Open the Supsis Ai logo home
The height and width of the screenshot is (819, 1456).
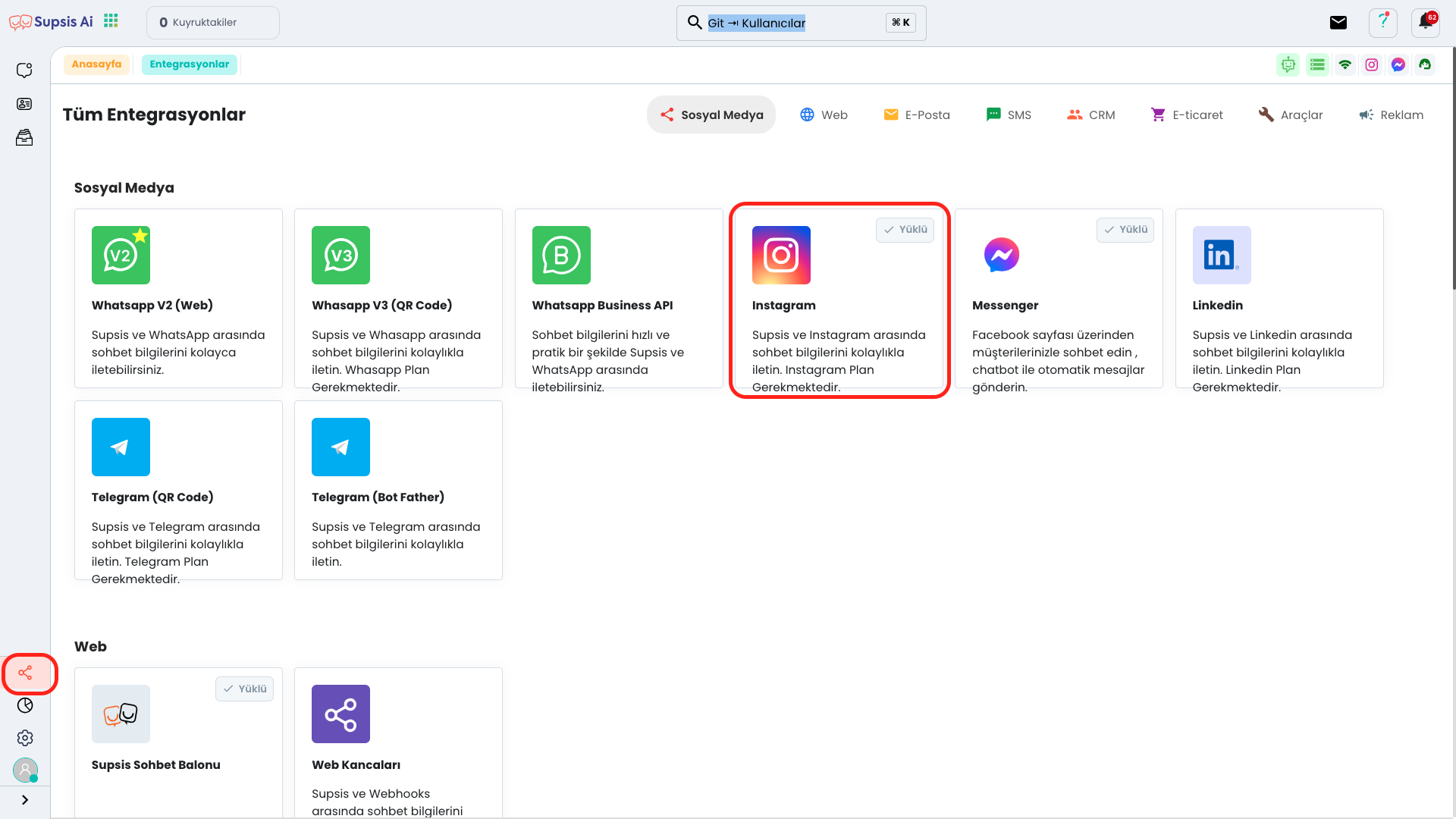point(51,22)
